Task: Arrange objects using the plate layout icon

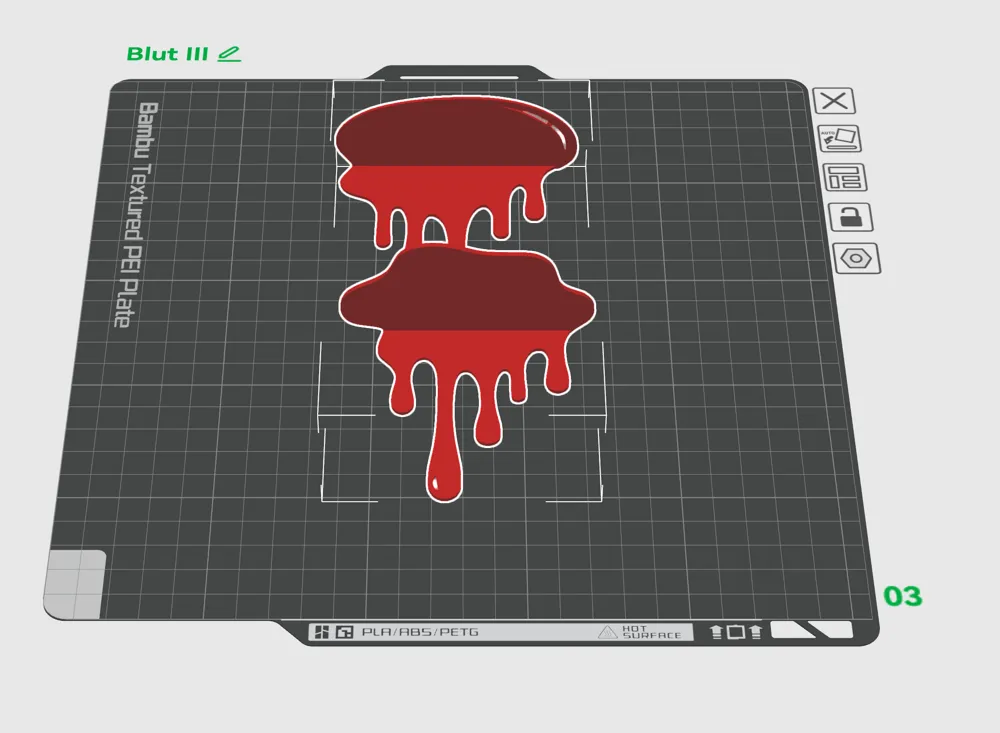Action: click(844, 177)
